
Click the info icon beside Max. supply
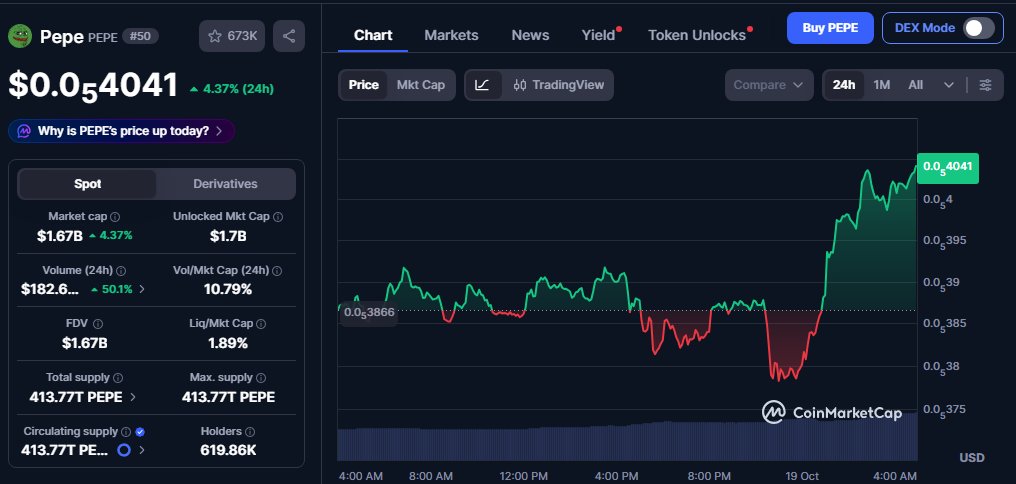coord(260,378)
